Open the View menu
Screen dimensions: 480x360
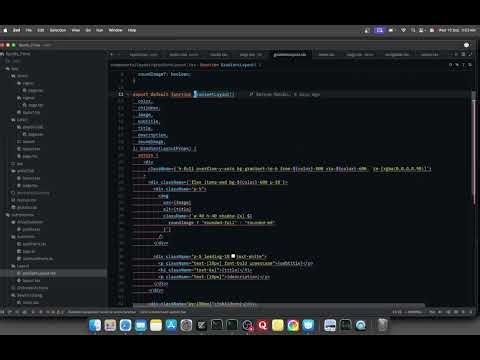[x=76, y=30]
